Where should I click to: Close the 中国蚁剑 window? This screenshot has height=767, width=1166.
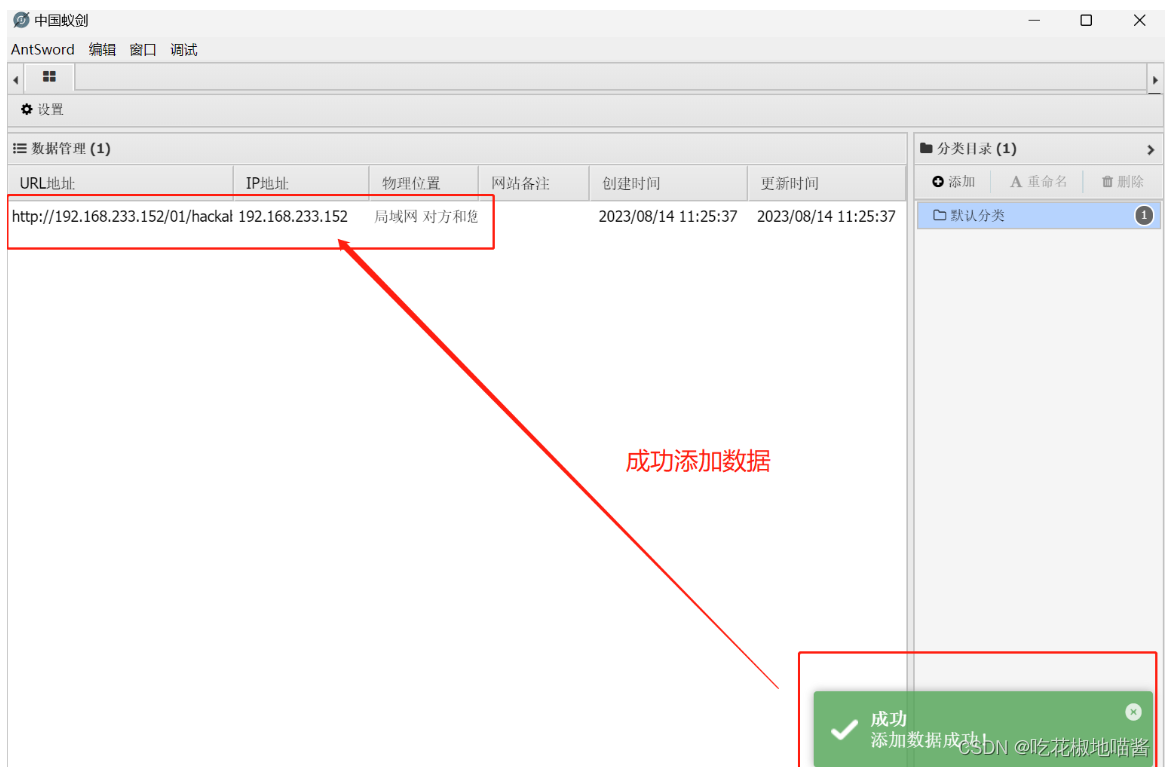tap(1139, 20)
